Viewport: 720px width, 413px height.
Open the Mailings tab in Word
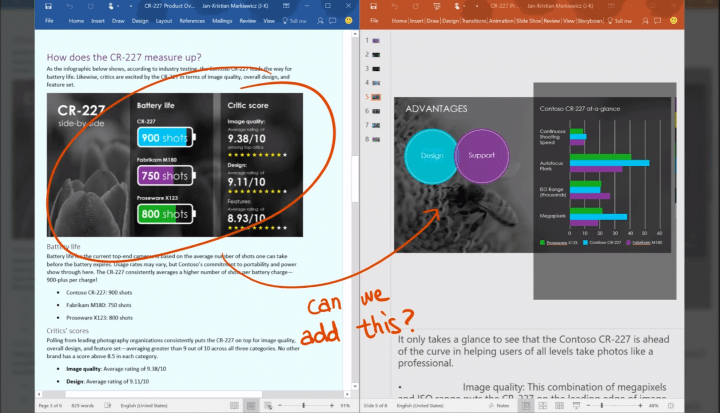click(222, 21)
